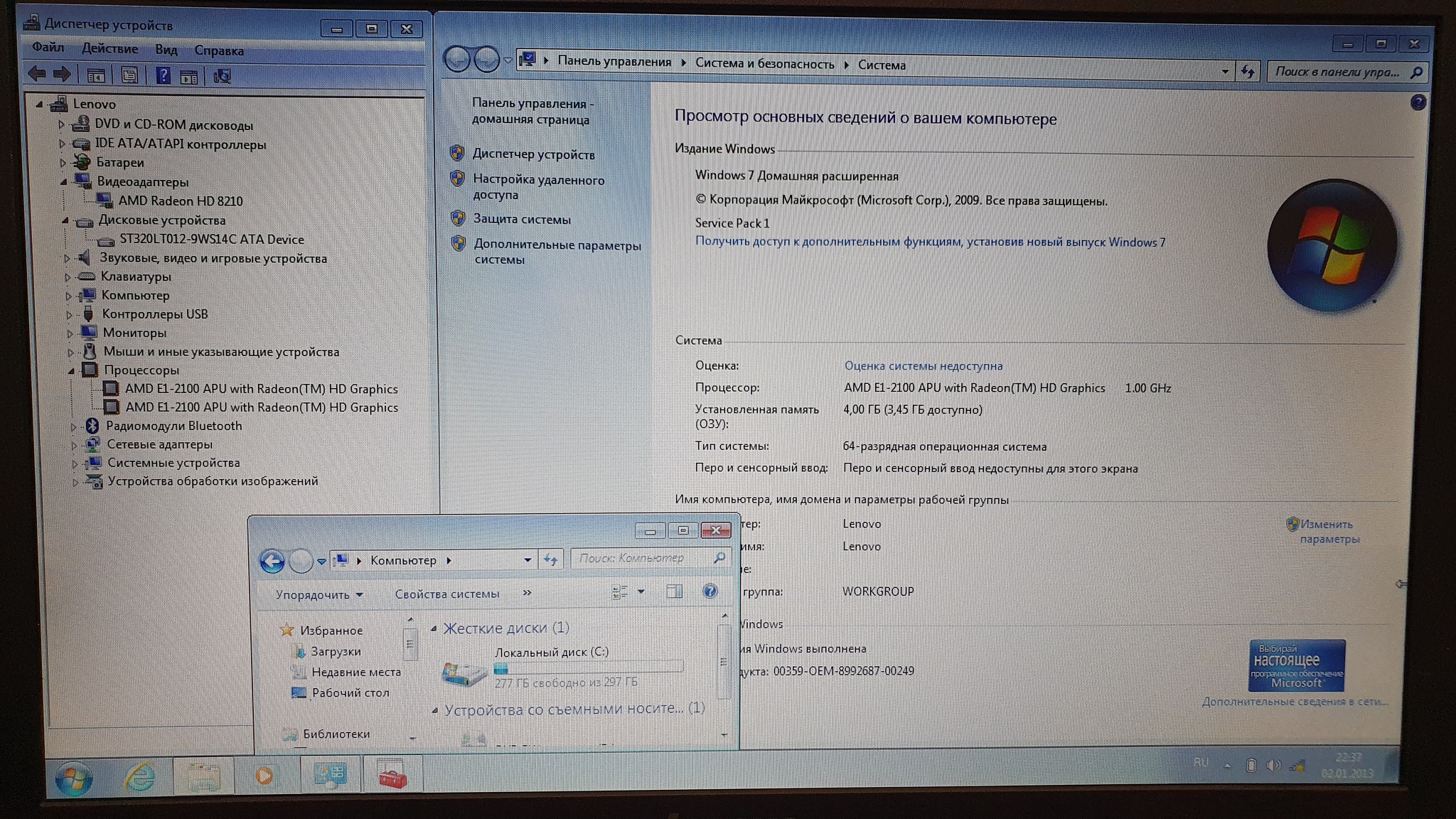The height and width of the screenshot is (819, 1456).
Task: Open the Действие menu
Action: pos(109,49)
